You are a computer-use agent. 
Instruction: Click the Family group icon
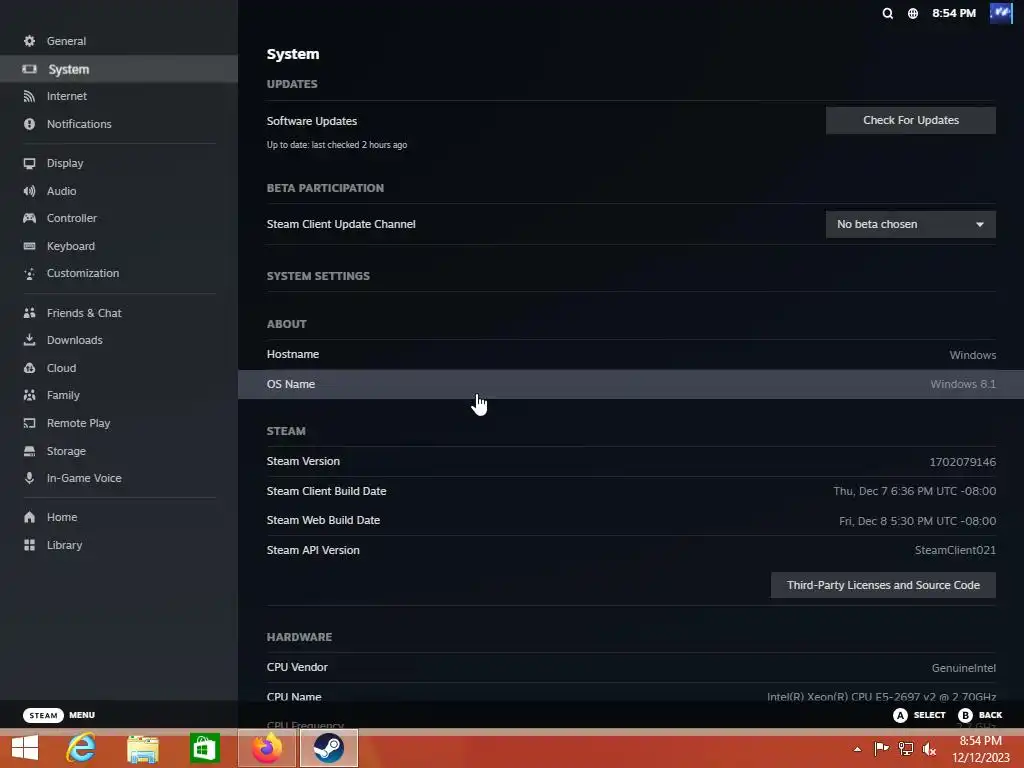(29, 396)
